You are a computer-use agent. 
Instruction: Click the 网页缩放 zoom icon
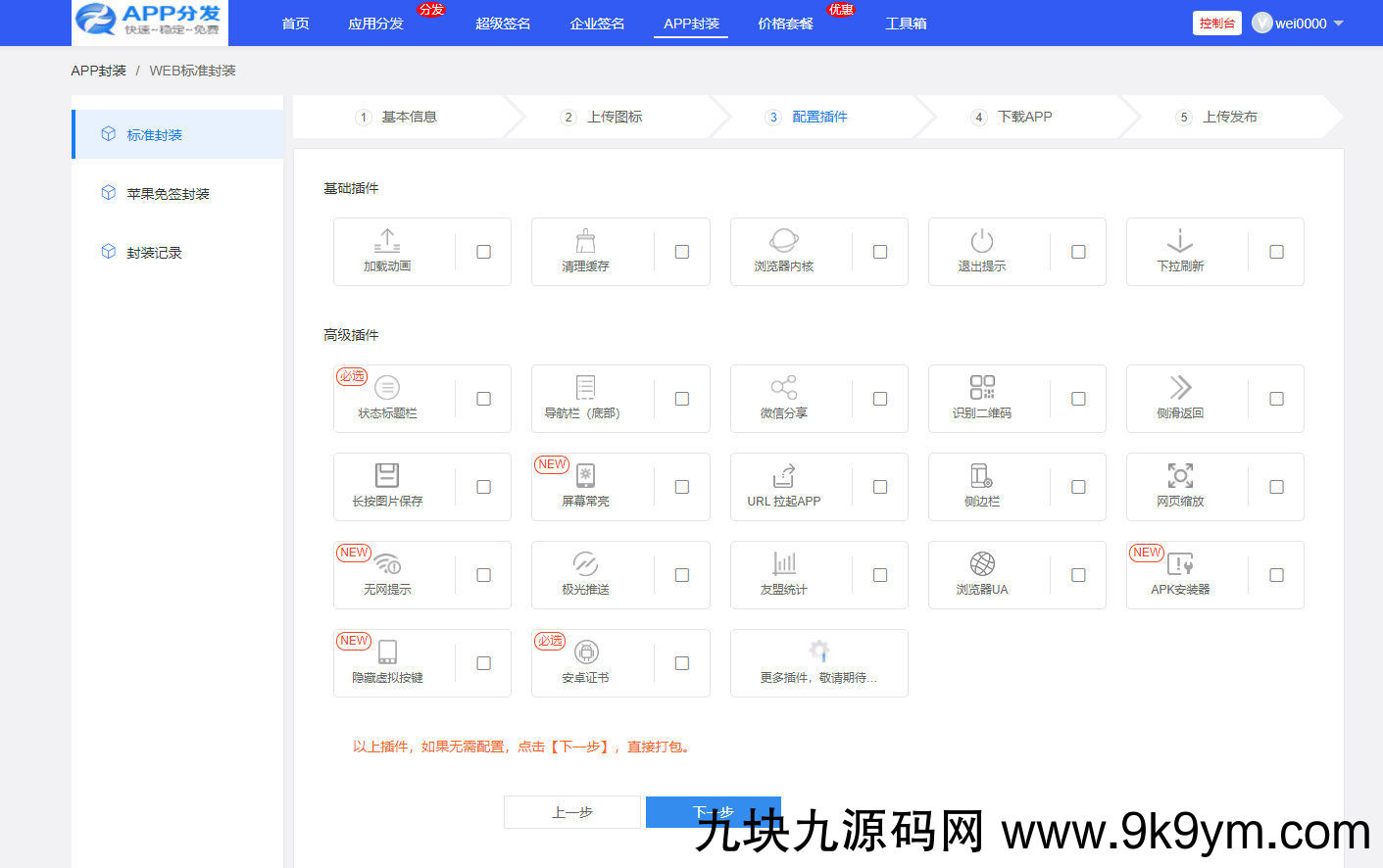[1180, 475]
